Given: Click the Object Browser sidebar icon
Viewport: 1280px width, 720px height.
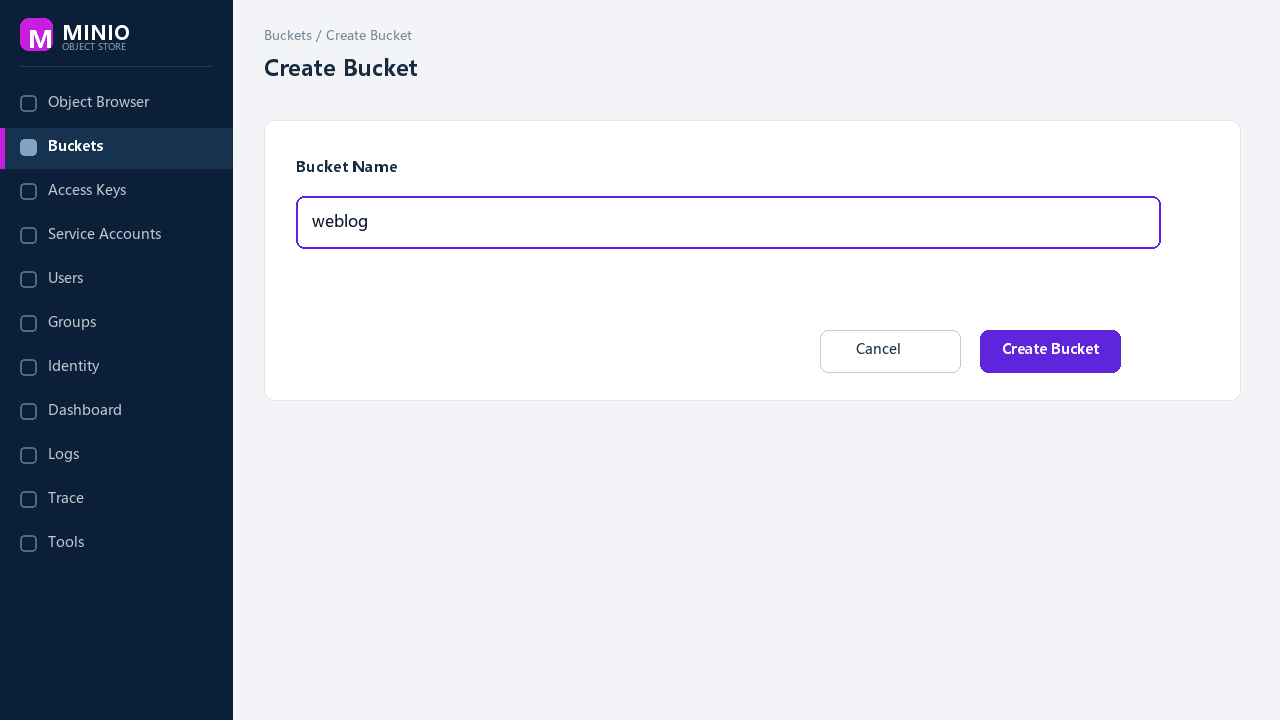Looking at the screenshot, I should click(x=28, y=103).
